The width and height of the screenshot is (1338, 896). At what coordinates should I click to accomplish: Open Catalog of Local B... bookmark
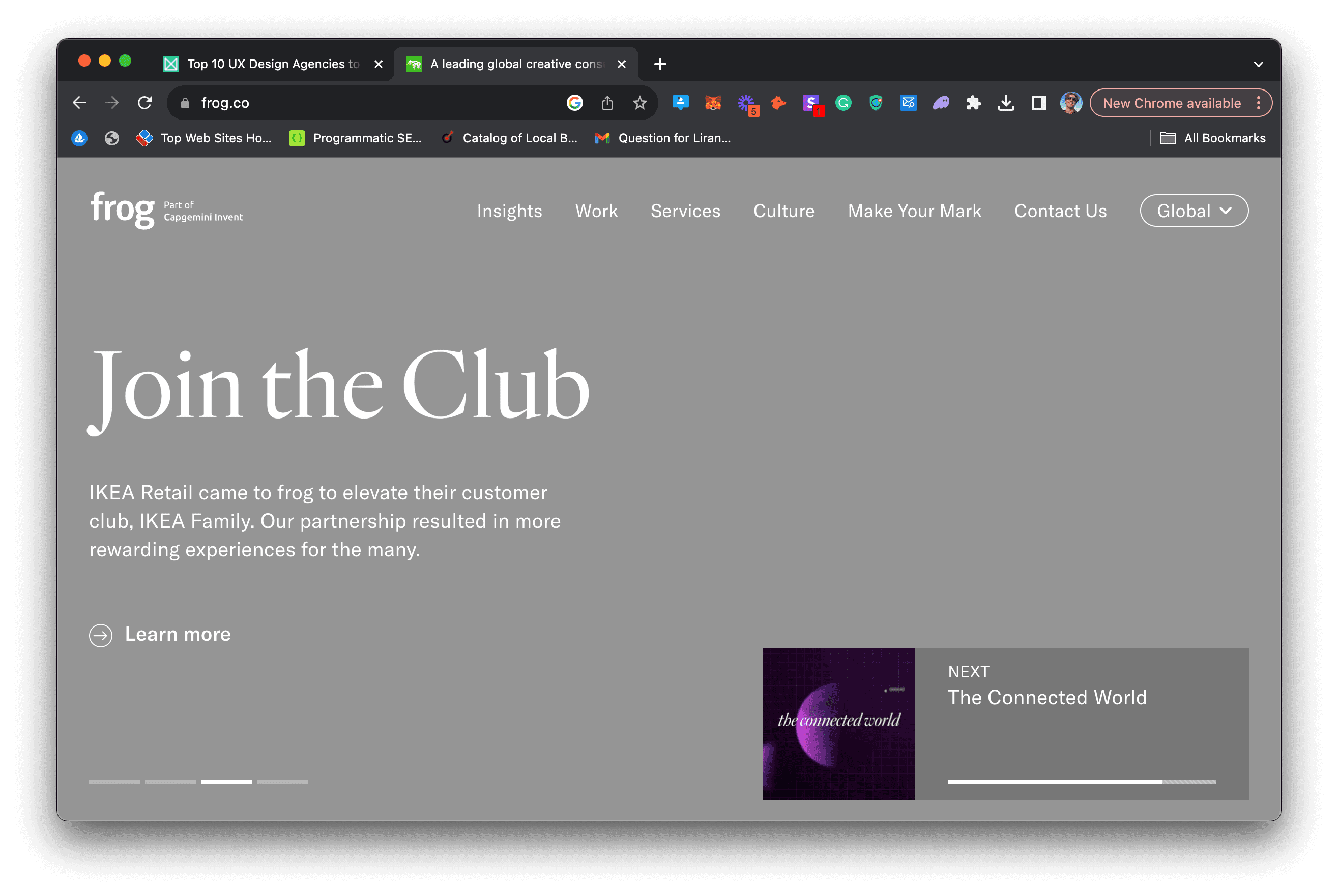[x=509, y=138]
